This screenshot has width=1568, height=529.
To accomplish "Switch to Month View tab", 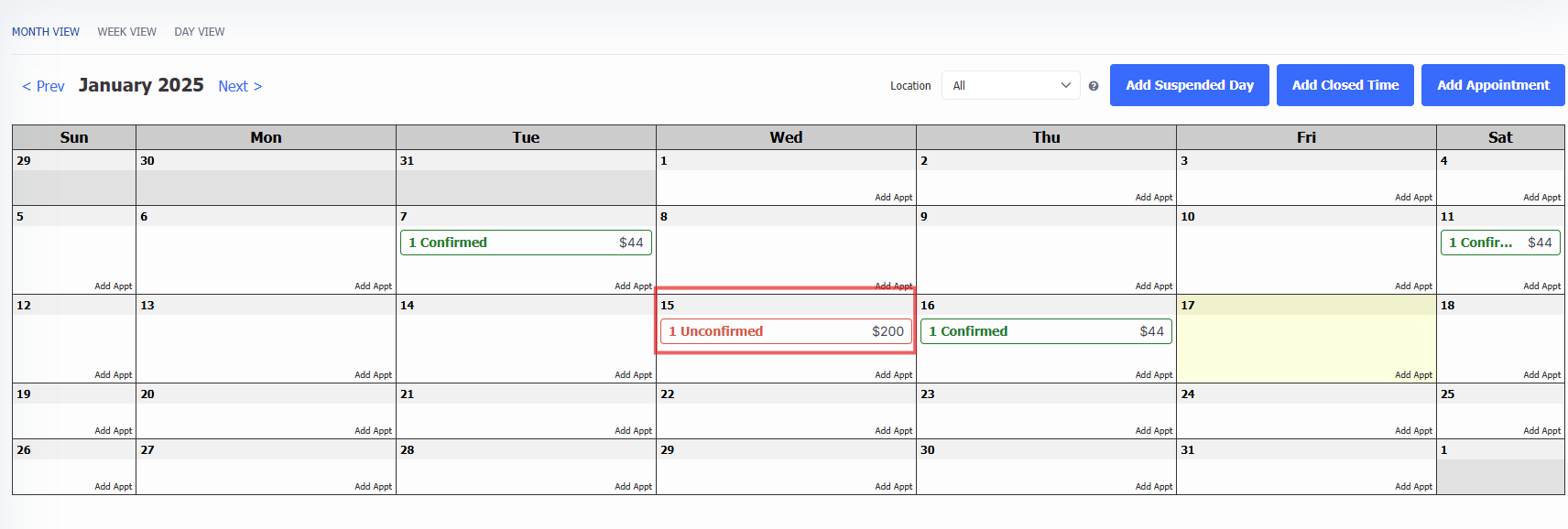I will [46, 32].
